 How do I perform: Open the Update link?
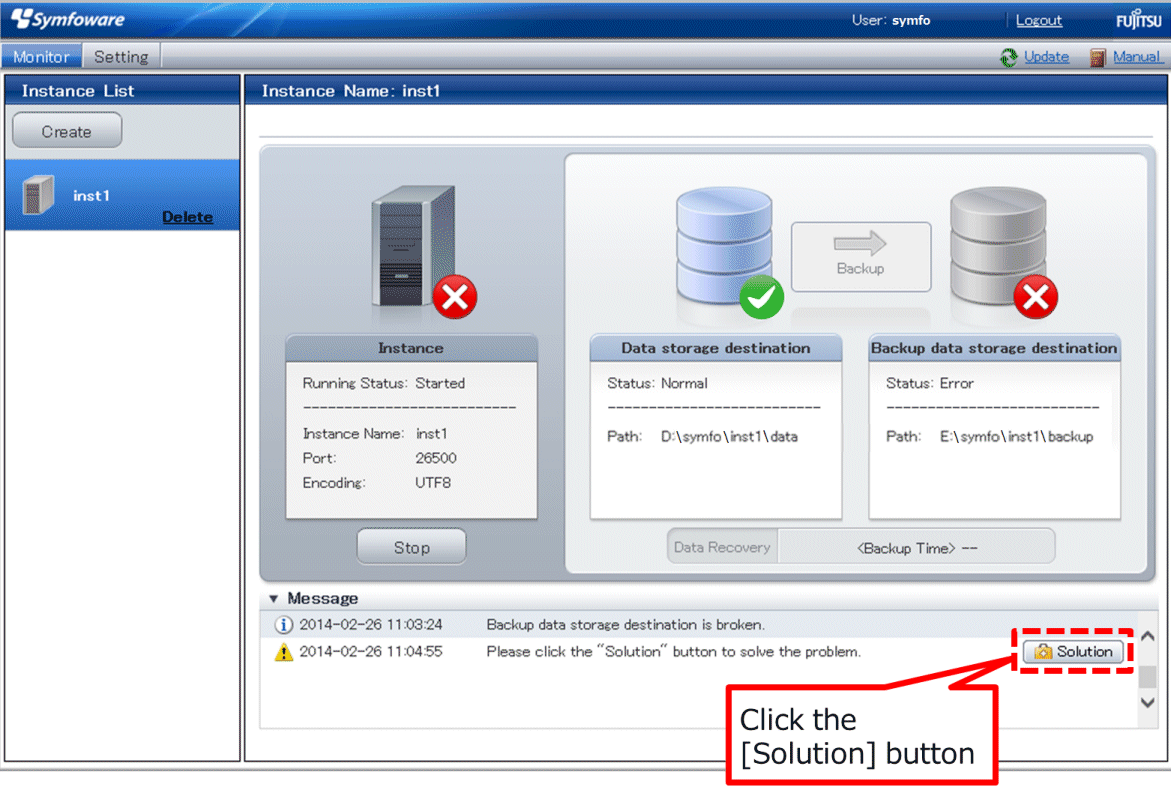click(1046, 57)
